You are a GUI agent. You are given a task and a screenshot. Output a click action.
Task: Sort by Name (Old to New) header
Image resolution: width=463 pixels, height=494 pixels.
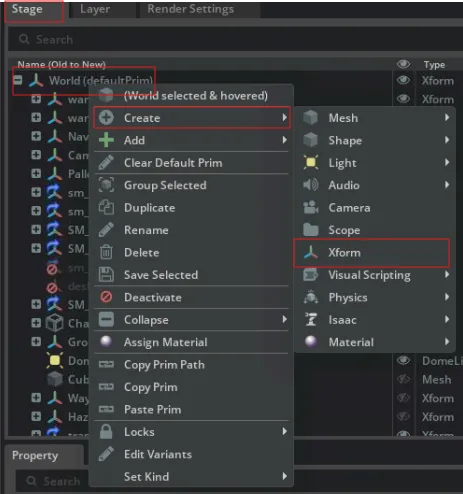[62, 64]
